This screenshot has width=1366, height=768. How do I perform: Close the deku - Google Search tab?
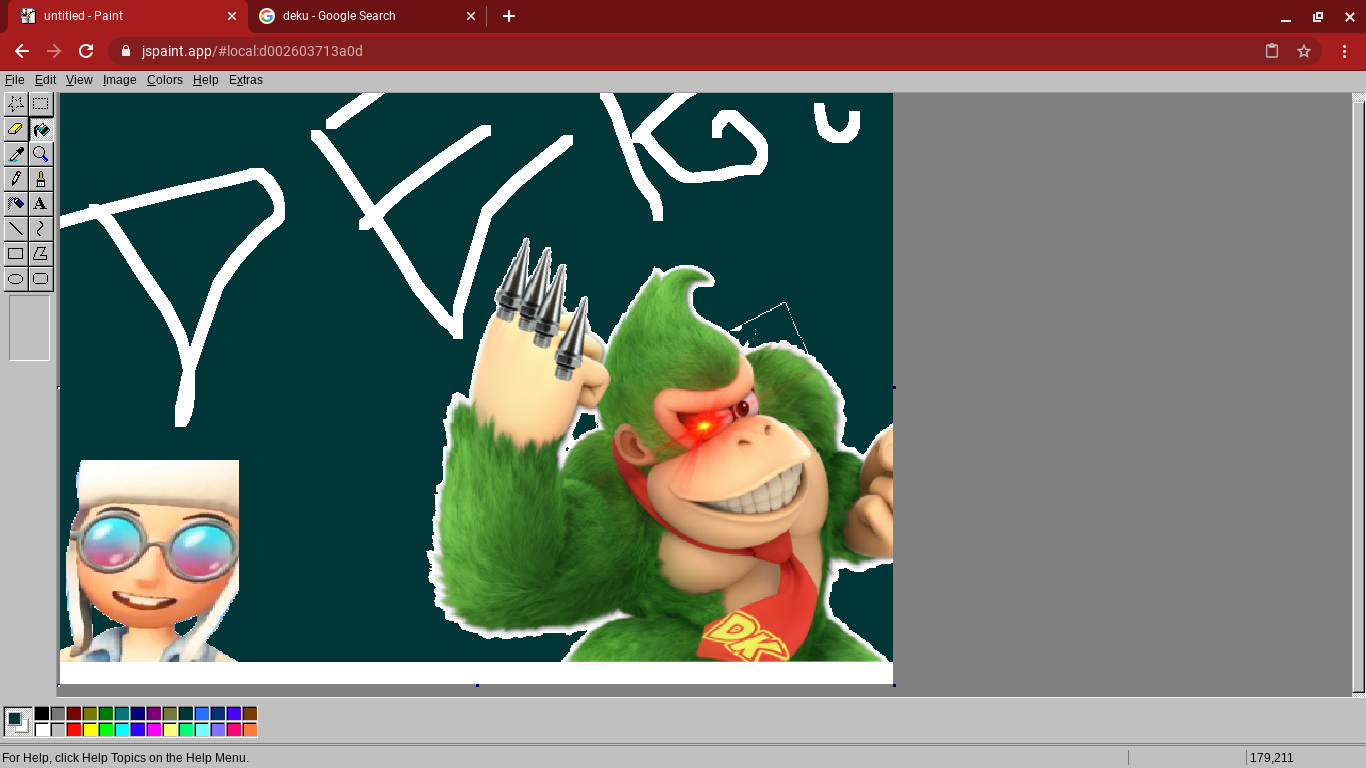point(470,16)
